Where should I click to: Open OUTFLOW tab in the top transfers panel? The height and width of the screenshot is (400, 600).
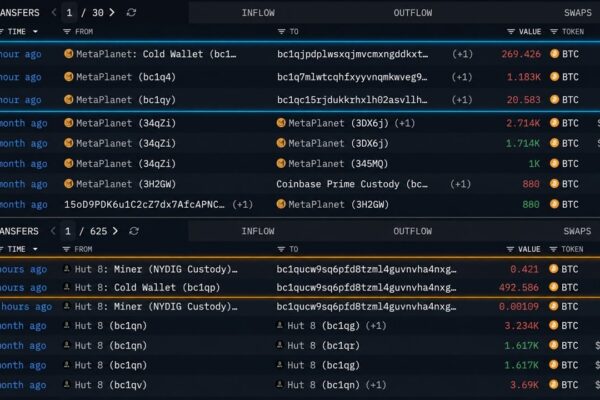coord(412,13)
